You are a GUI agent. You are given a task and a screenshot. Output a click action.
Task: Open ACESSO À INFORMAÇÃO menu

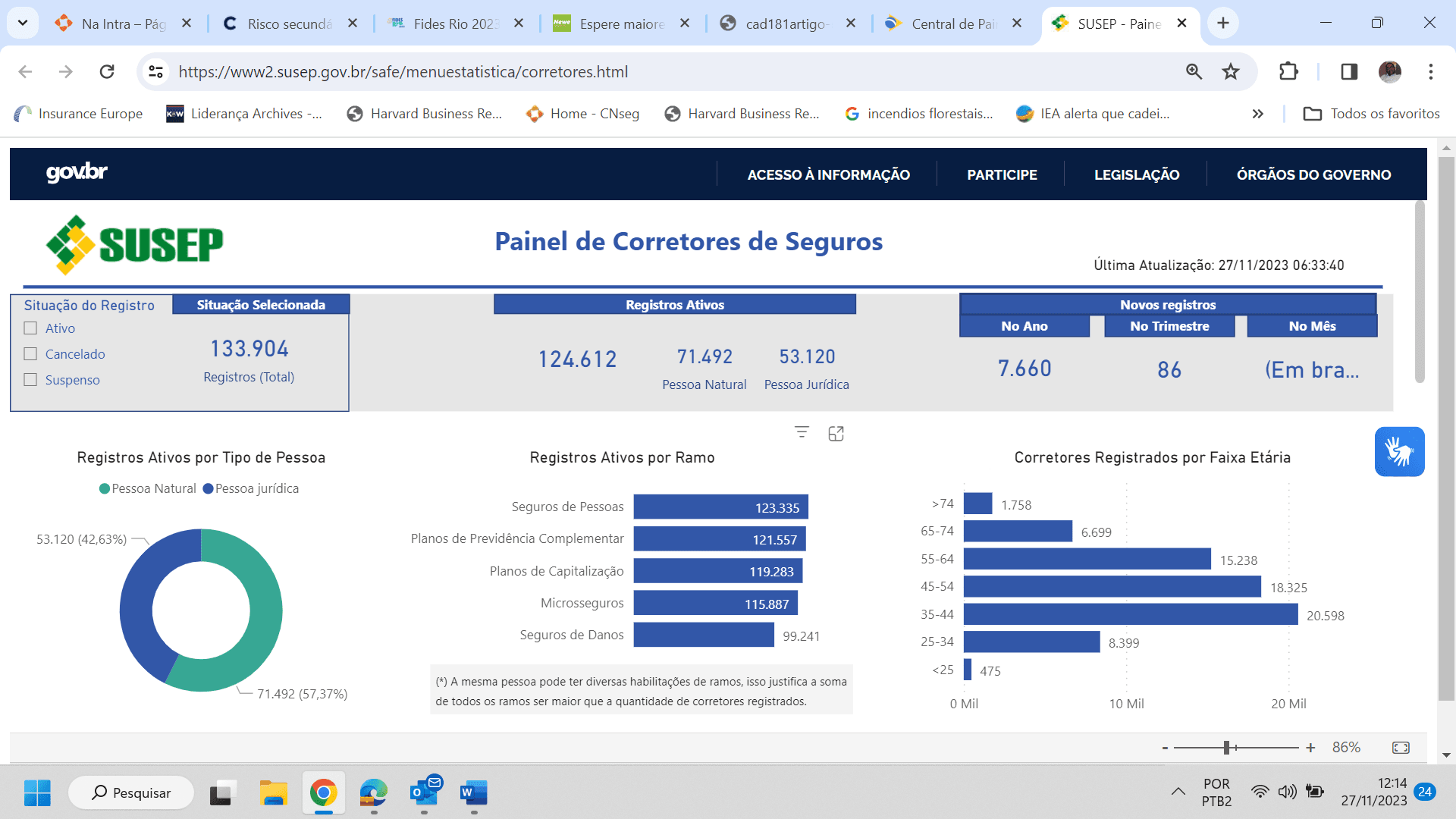(828, 174)
